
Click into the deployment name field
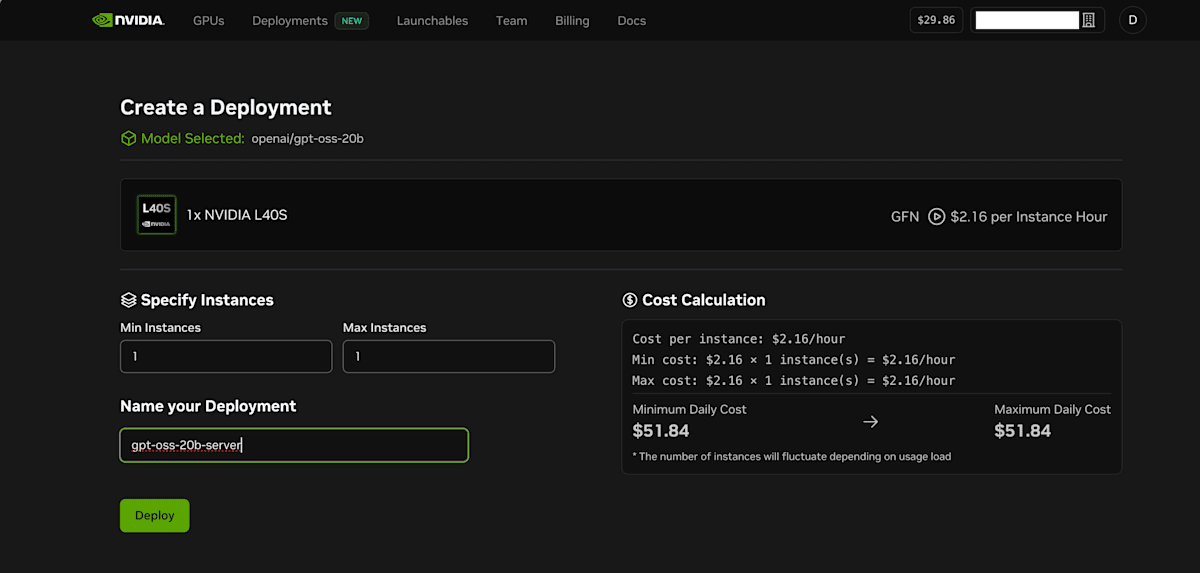pos(294,445)
